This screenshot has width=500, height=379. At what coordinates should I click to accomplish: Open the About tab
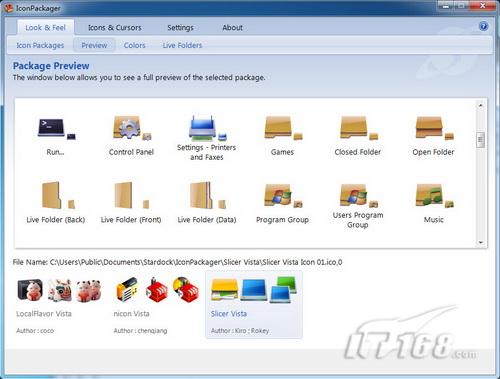point(232,28)
